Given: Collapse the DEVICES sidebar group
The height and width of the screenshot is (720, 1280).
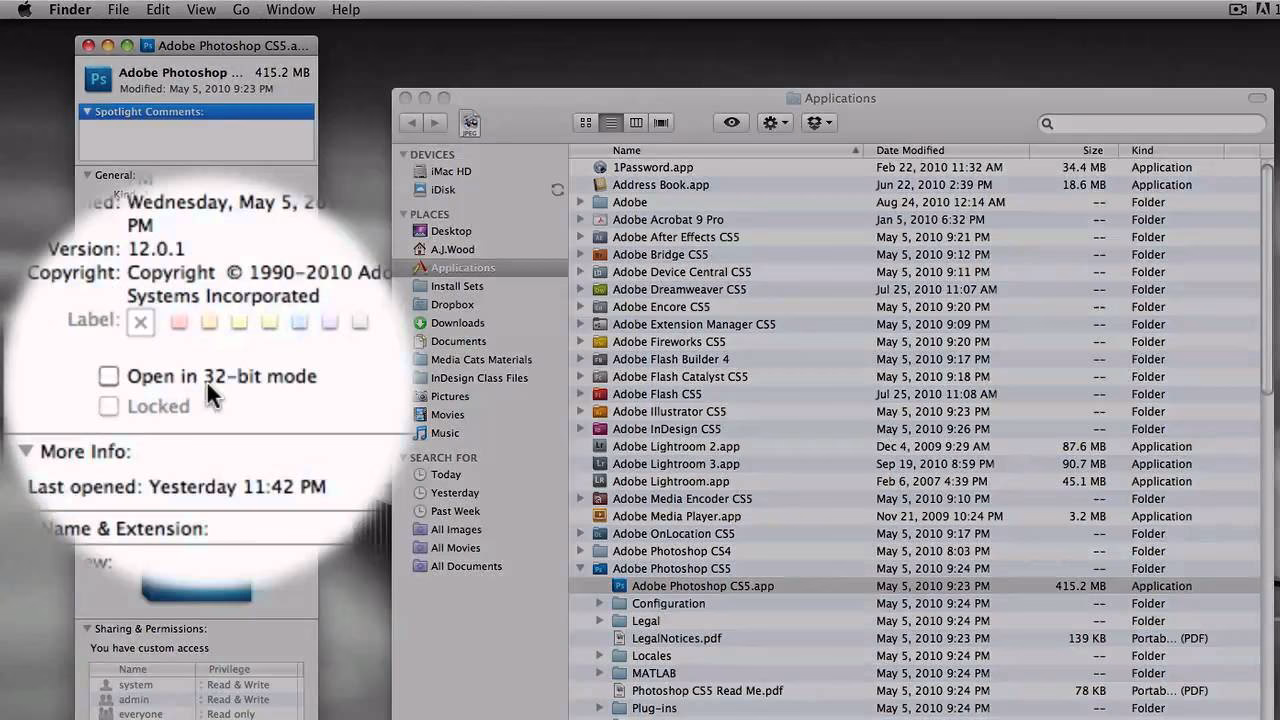Looking at the screenshot, I should (403, 155).
